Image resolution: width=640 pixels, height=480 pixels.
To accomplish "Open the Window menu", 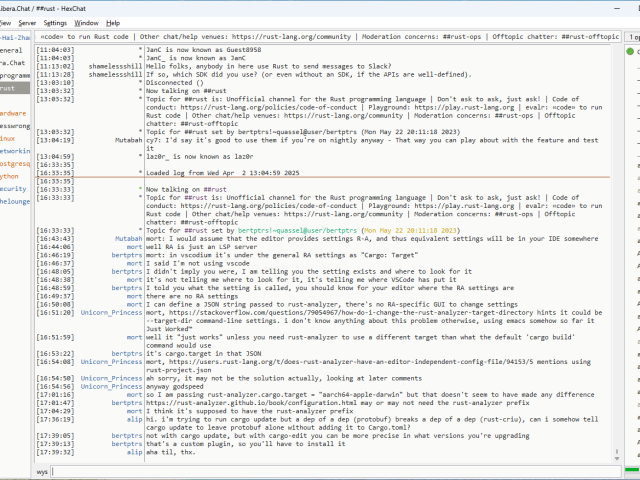I will pos(87,22).
